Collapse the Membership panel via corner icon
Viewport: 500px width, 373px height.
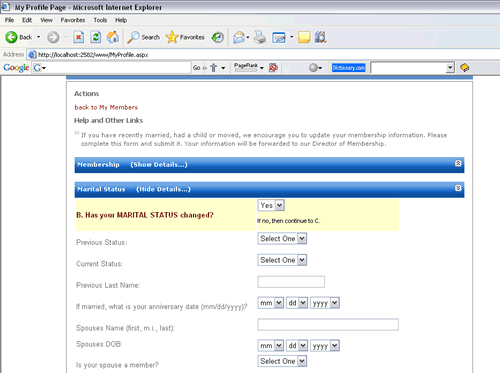tap(458, 163)
